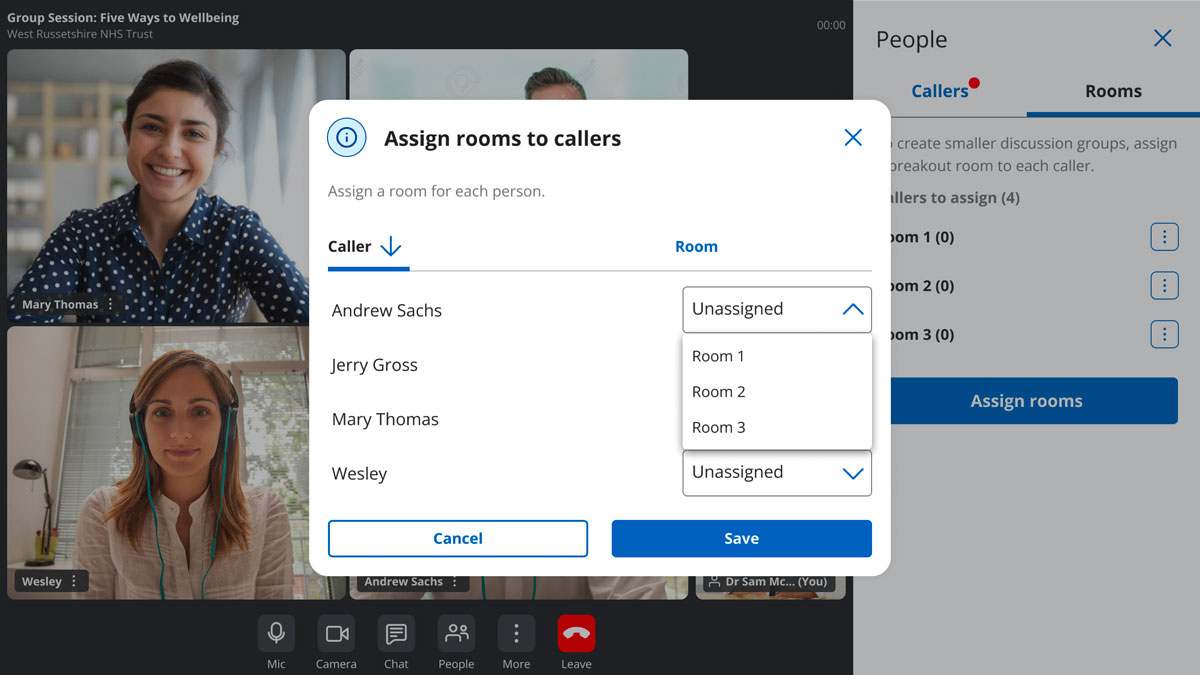Toggle the Camera button

click(336, 634)
